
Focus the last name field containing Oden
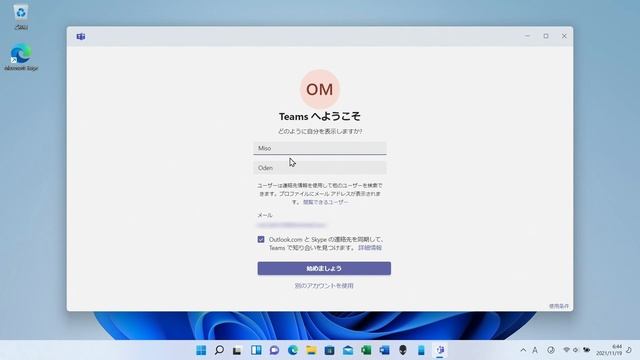320,168
